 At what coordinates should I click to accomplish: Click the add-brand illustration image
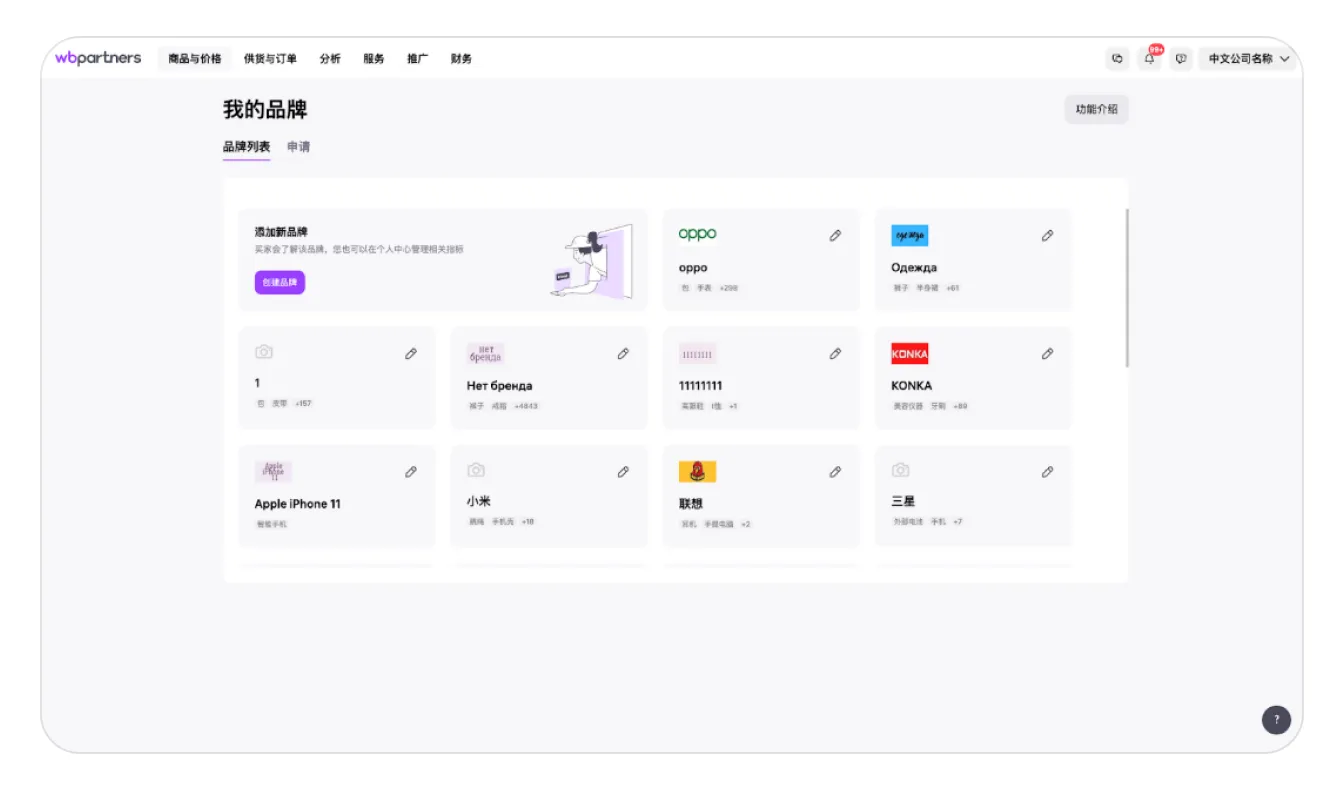(592, 260)
